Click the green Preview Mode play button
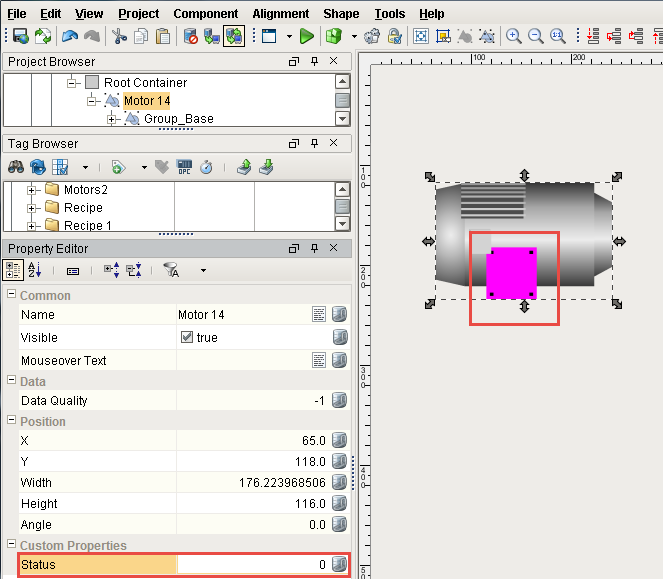Screen dimensions: 663x579 [x=306, y=36]
